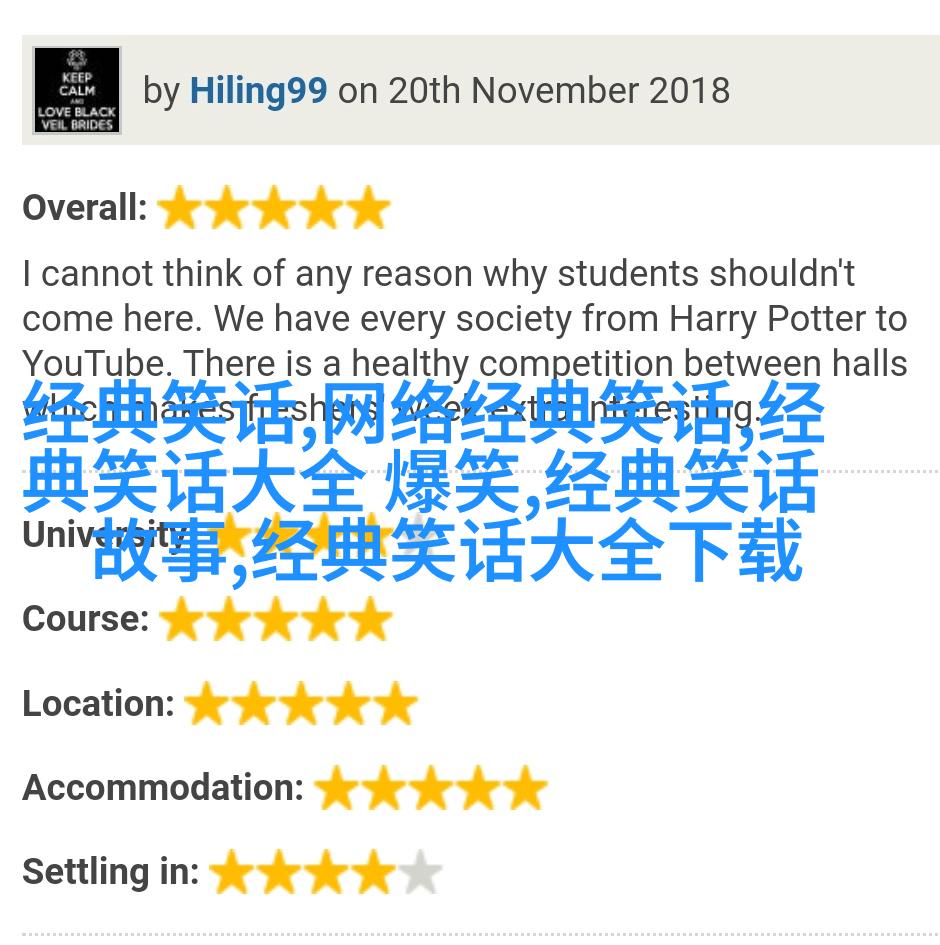Click the Settling in rating label
Viewport: 940px width, 945px height.
pos(111,871)
